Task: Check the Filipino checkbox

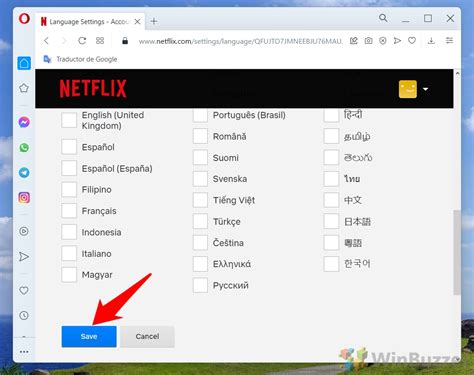Action: pos(69,190)
